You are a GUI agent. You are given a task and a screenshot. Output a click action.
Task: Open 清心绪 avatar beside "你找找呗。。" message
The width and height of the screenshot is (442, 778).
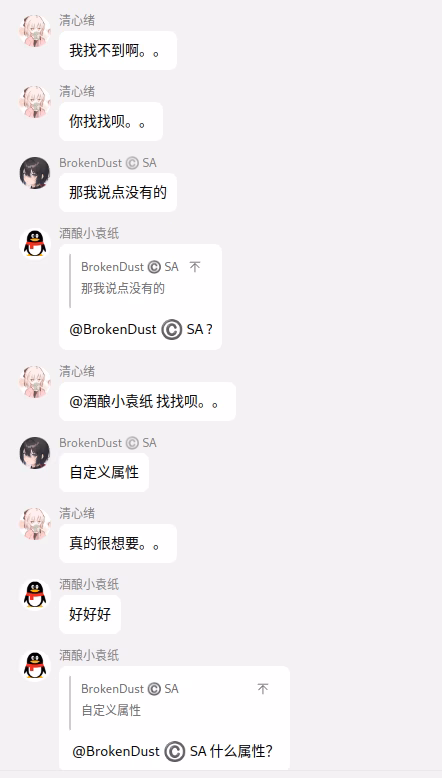pyautogui.click(x=35, y=102)
